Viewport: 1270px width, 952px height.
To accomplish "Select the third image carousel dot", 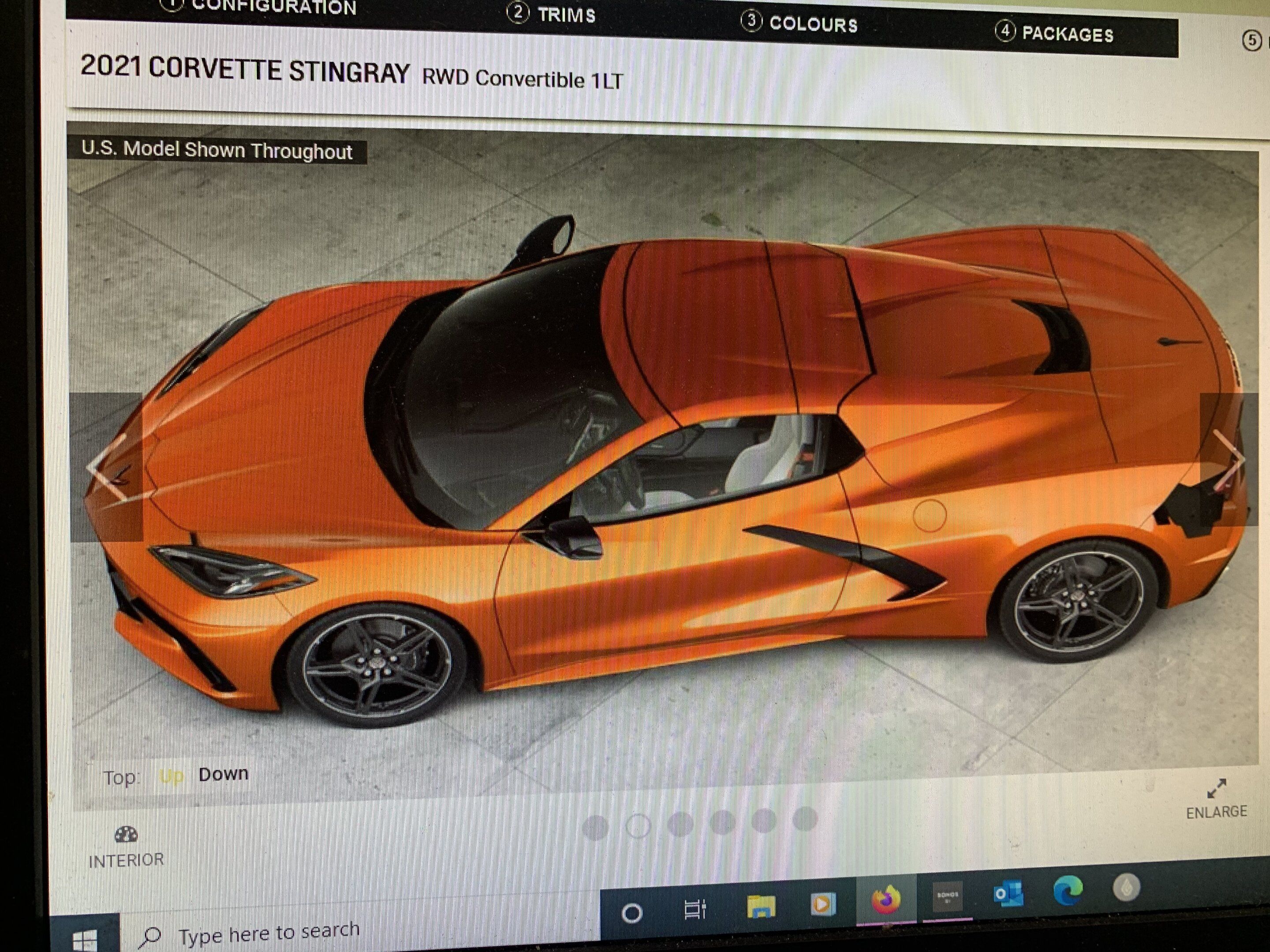I will click(680, 824).
